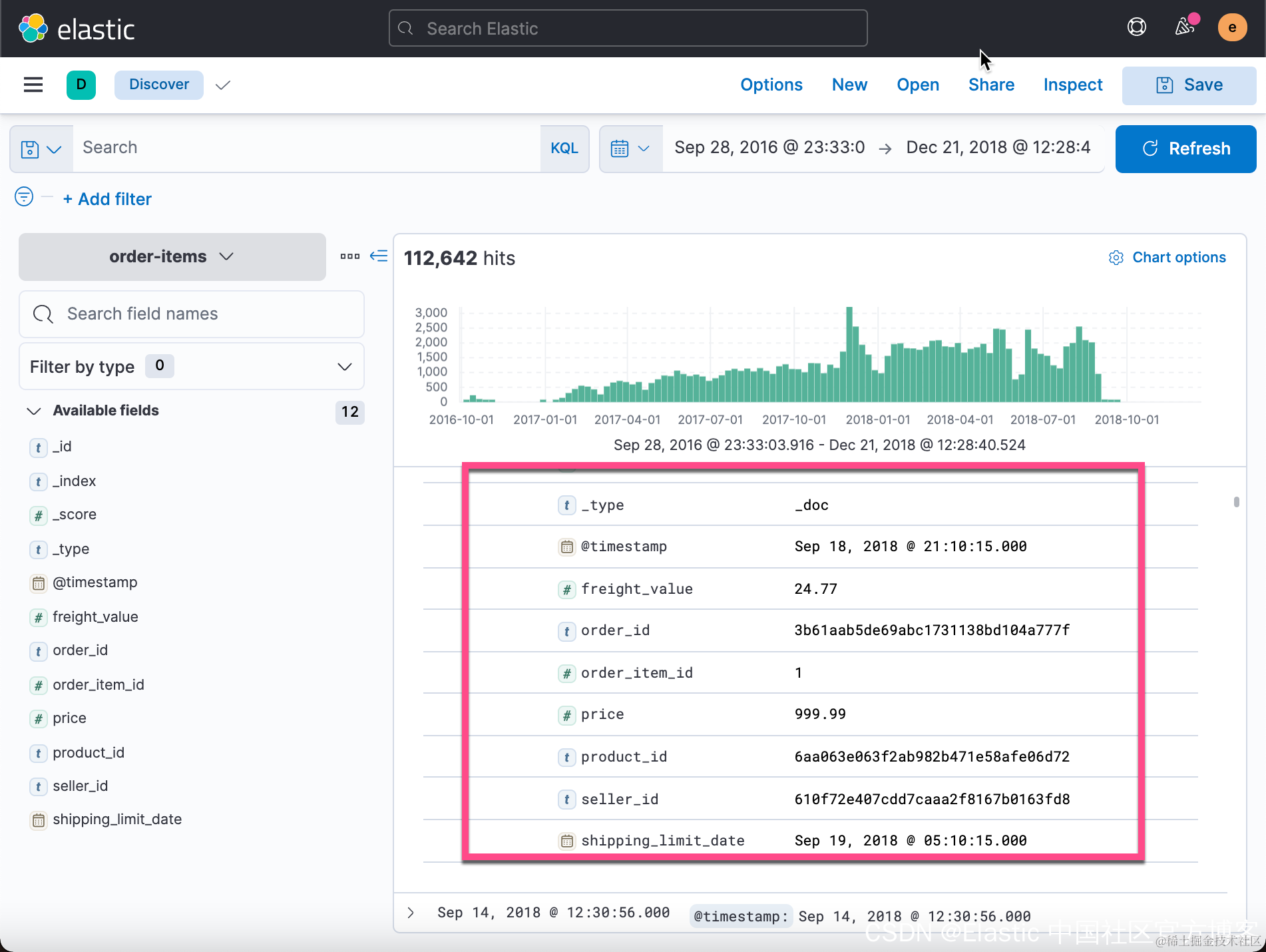Click the document table scrollbar thumb
This screenshot has width=1266, height=952.
coord(1236,502)
